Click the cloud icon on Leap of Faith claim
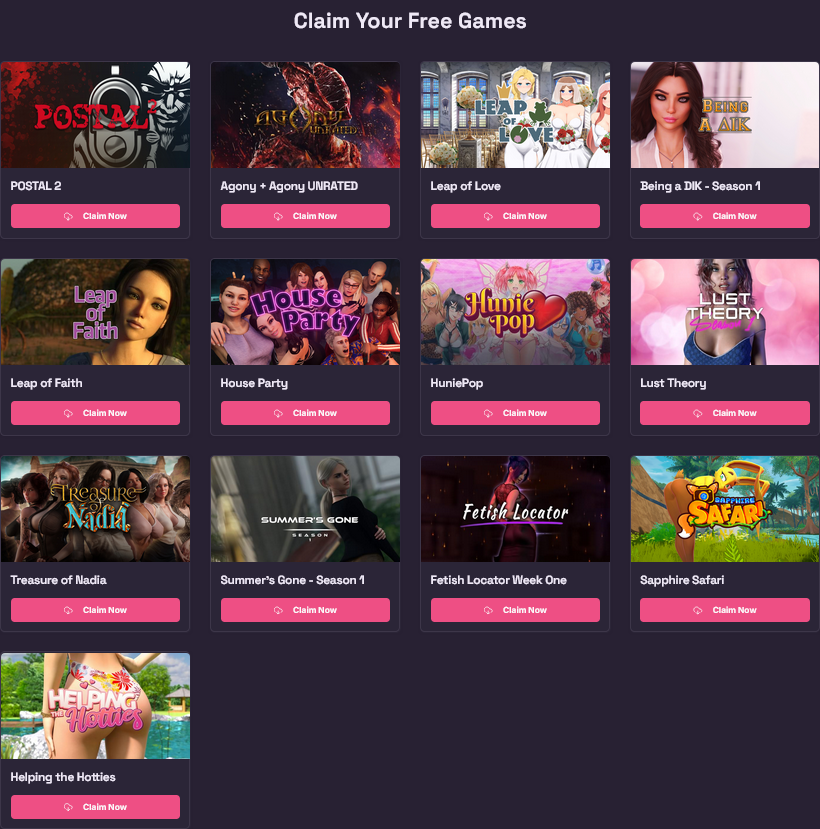The height and width of the screenshot is (829, 820). point(68,413)
